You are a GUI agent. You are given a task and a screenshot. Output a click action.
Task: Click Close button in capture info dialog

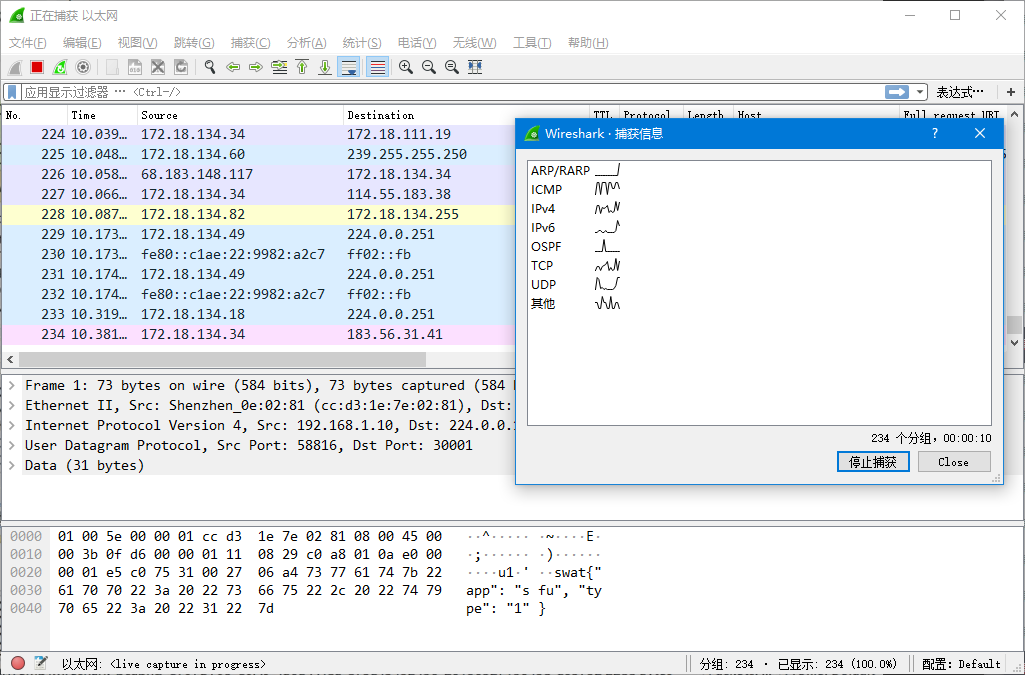click(954, 462)
